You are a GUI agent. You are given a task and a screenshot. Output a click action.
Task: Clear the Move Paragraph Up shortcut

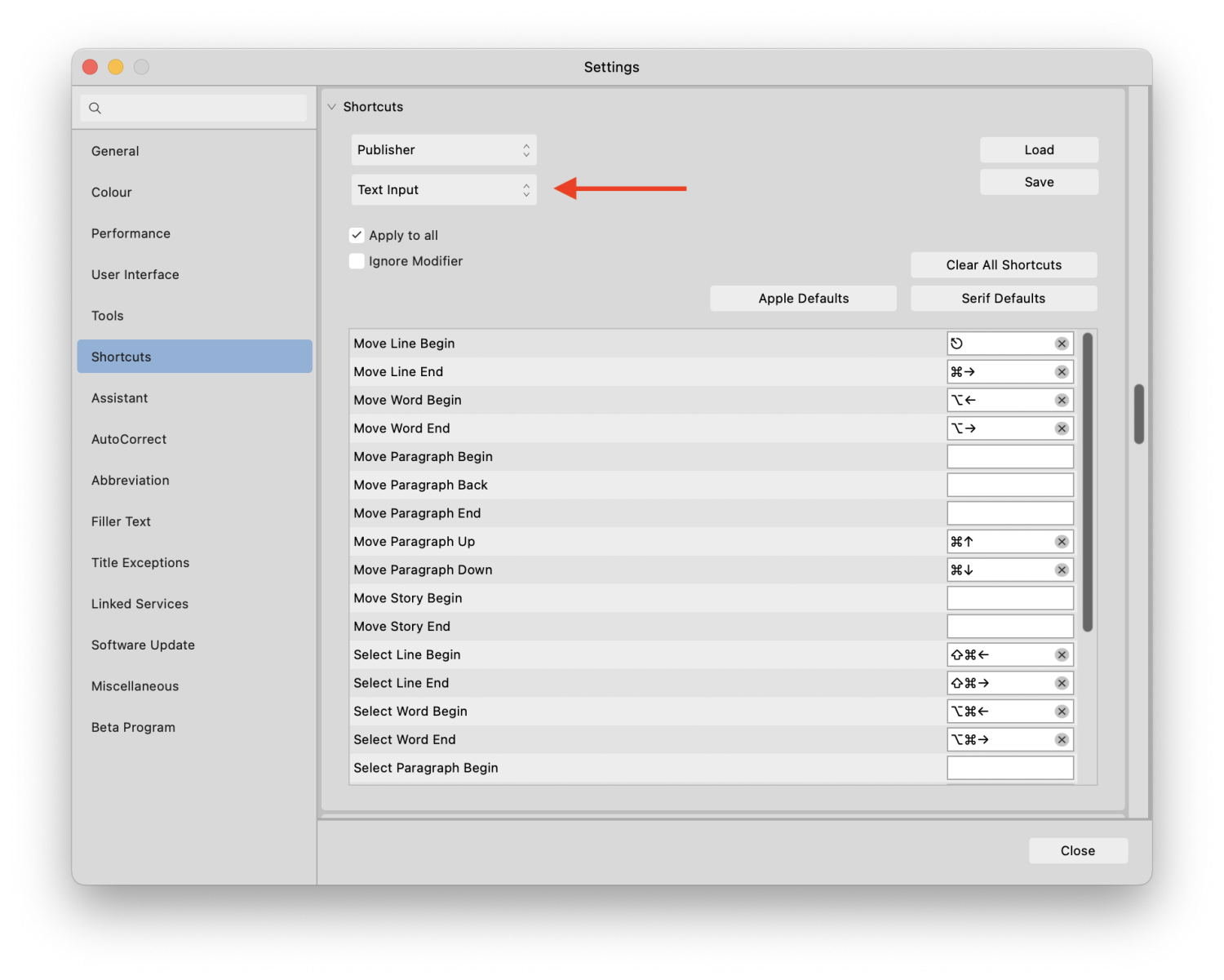(1062, 542)
